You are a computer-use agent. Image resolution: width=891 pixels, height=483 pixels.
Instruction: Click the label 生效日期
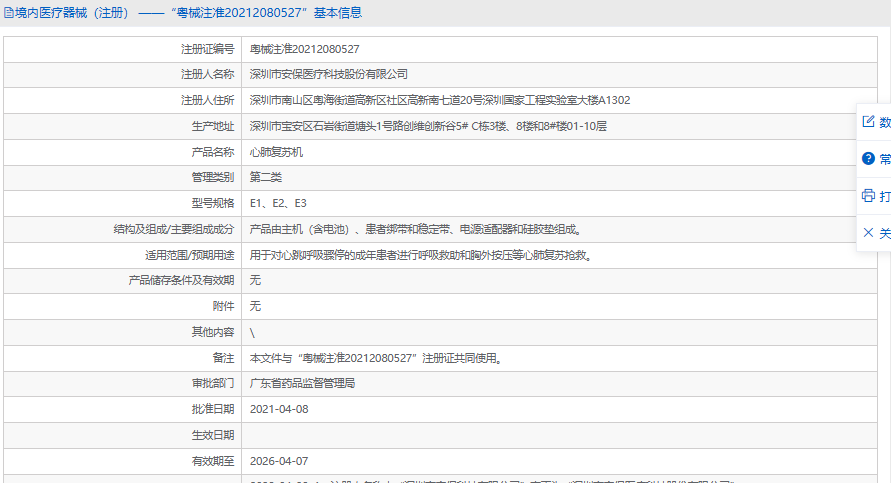point(213,435)
